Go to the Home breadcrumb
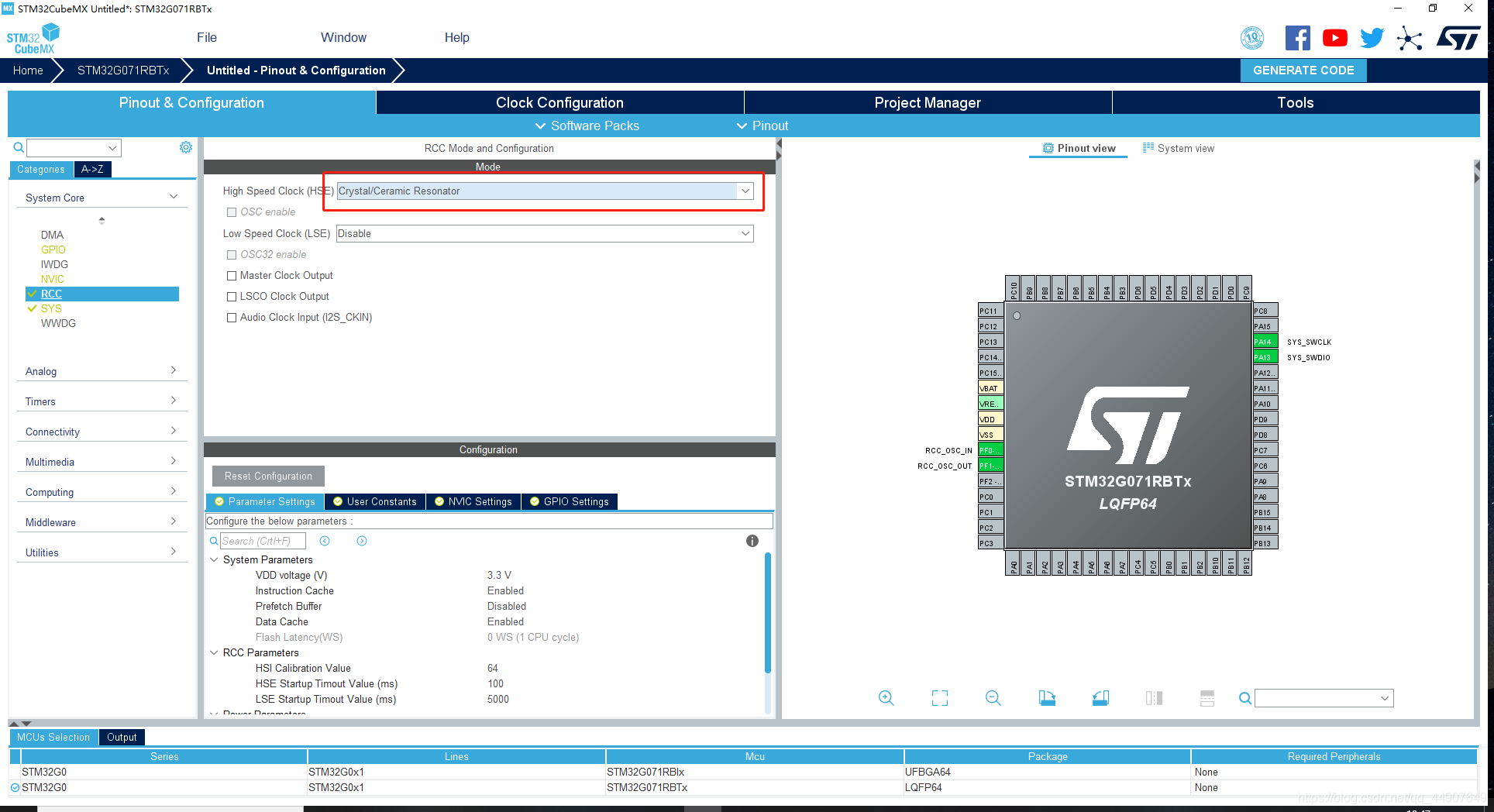Viewport: 1494px width, 812px height. 28,70
